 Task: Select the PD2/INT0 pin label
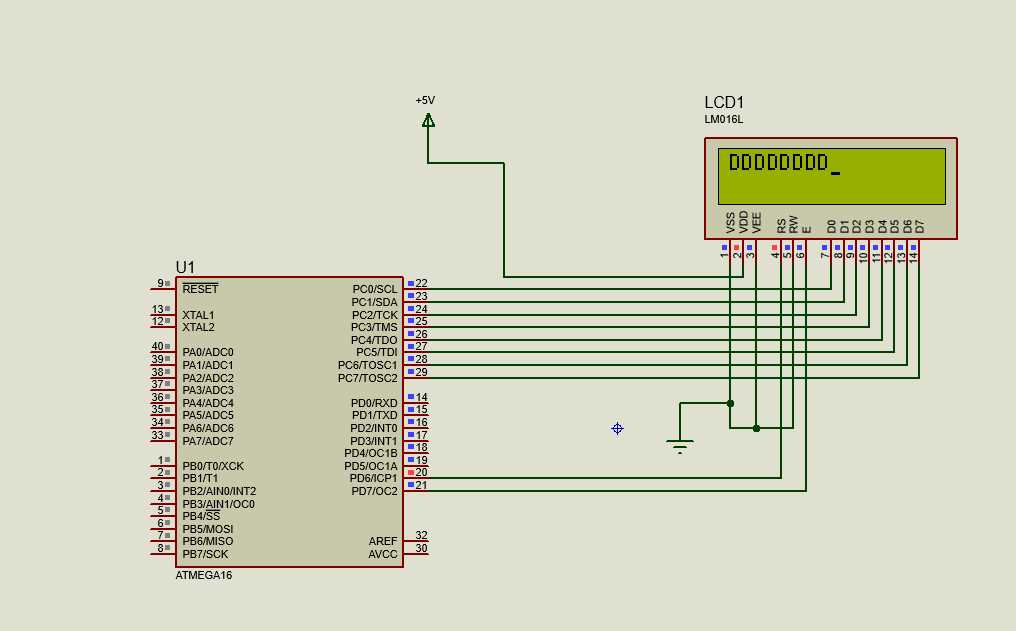pyautogui.click(x=374, y=428)
